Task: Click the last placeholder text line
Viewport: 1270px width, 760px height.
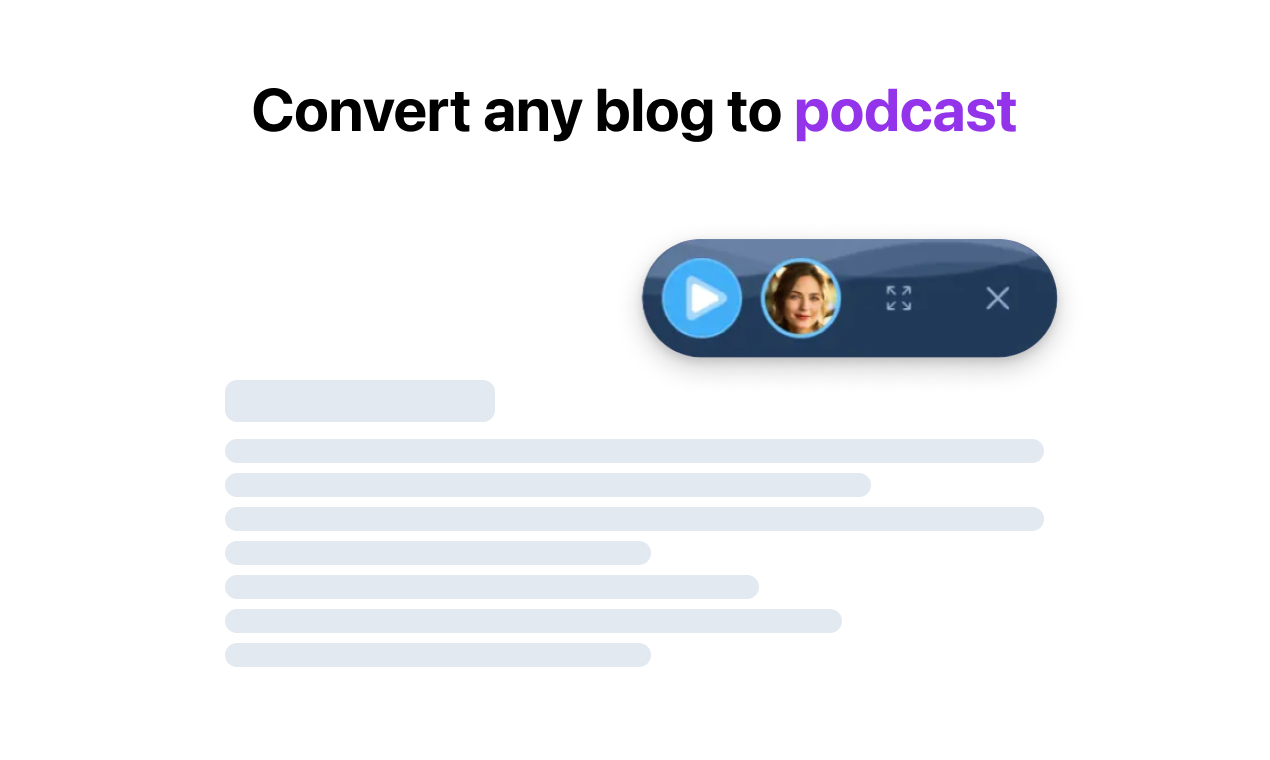Action: click(438, 655)
